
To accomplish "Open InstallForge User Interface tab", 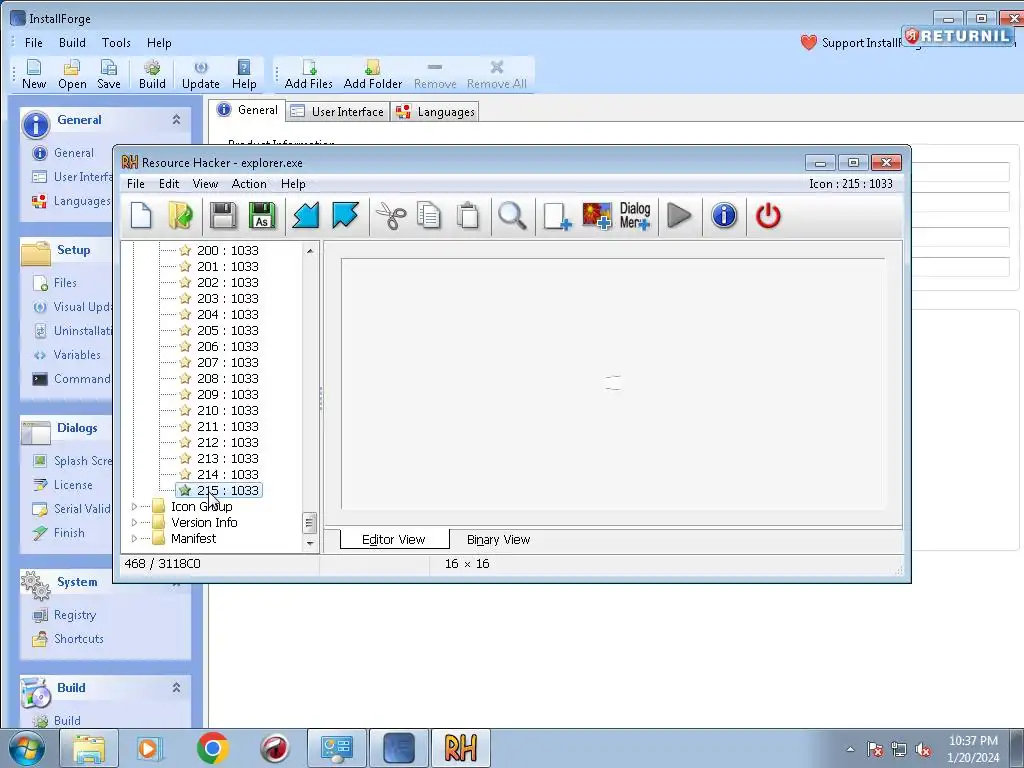I will (338, 112).
